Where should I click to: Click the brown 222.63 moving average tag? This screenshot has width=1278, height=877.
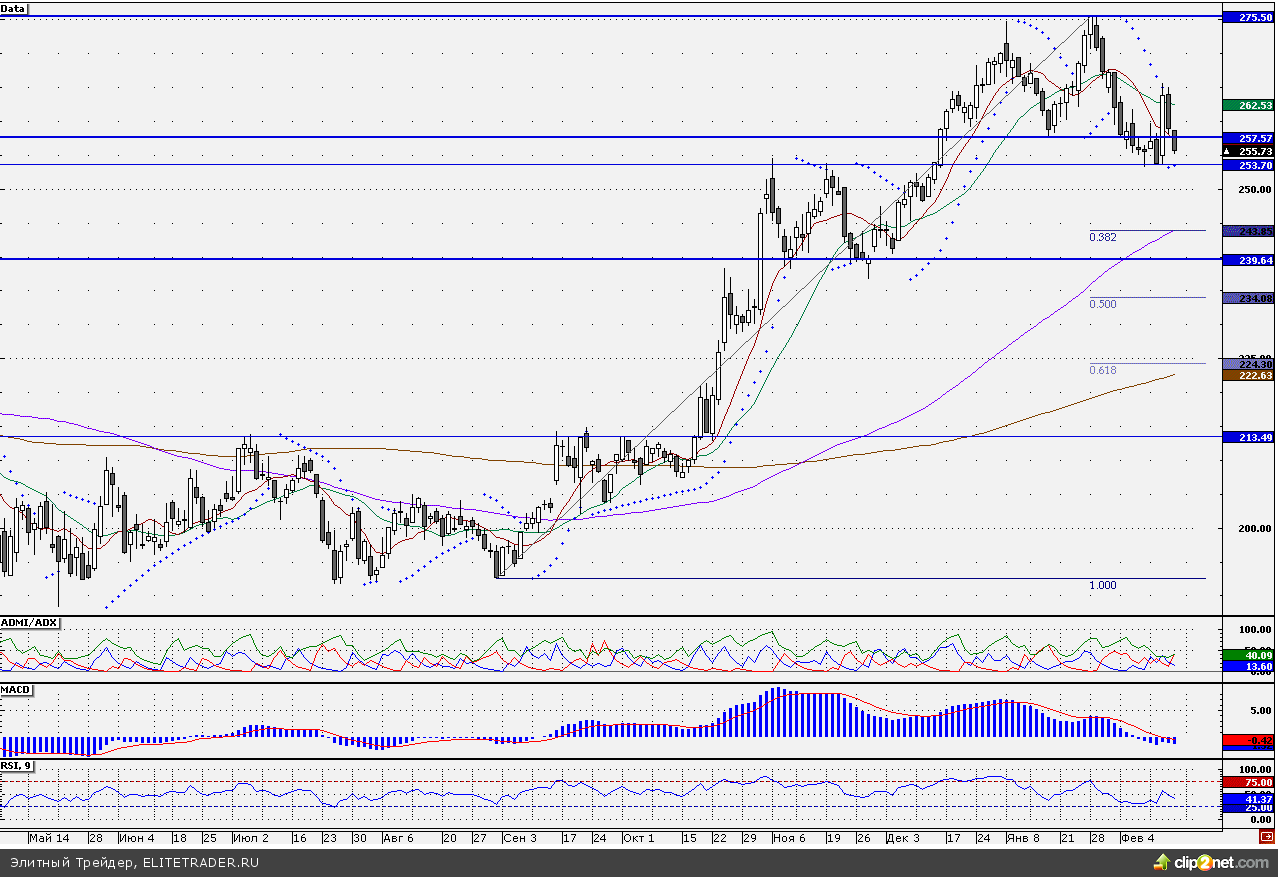pyautogui.click(x=1253, y=375)
